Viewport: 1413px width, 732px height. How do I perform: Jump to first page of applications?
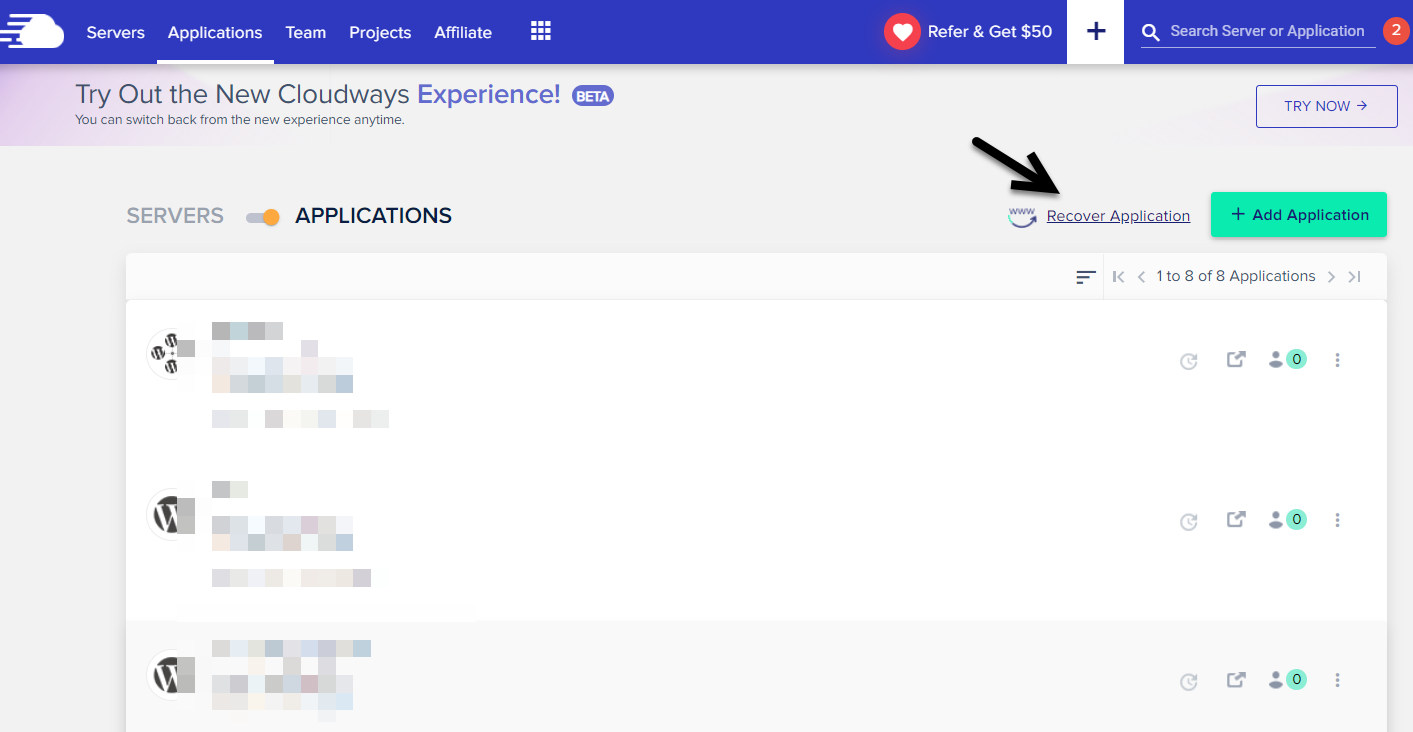coord(1119,277)
